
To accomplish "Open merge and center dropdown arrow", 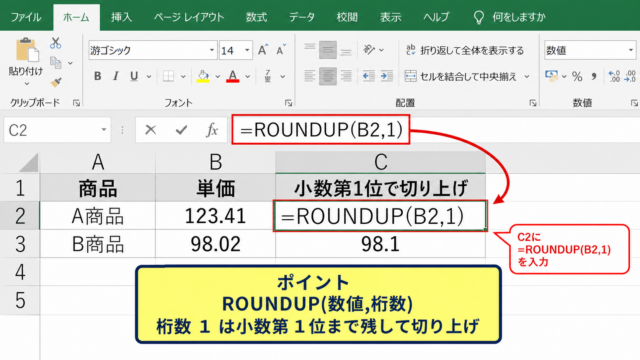I will 527,76.
